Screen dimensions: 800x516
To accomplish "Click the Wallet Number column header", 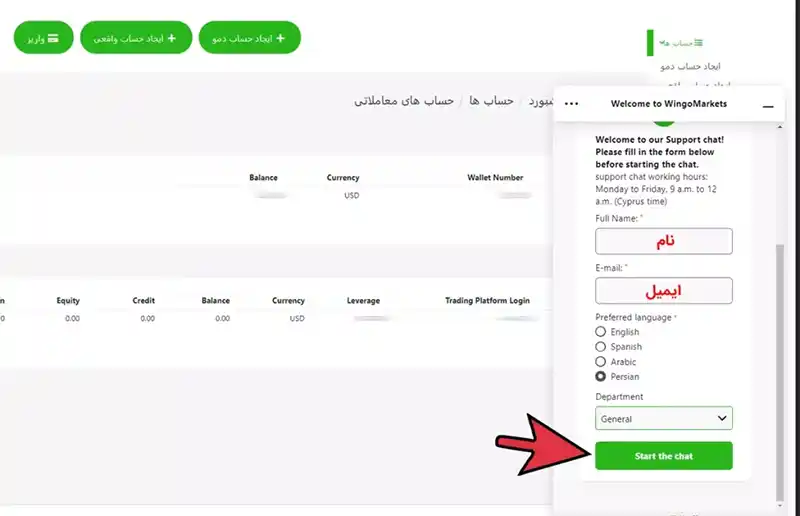I will pos(495,178).
